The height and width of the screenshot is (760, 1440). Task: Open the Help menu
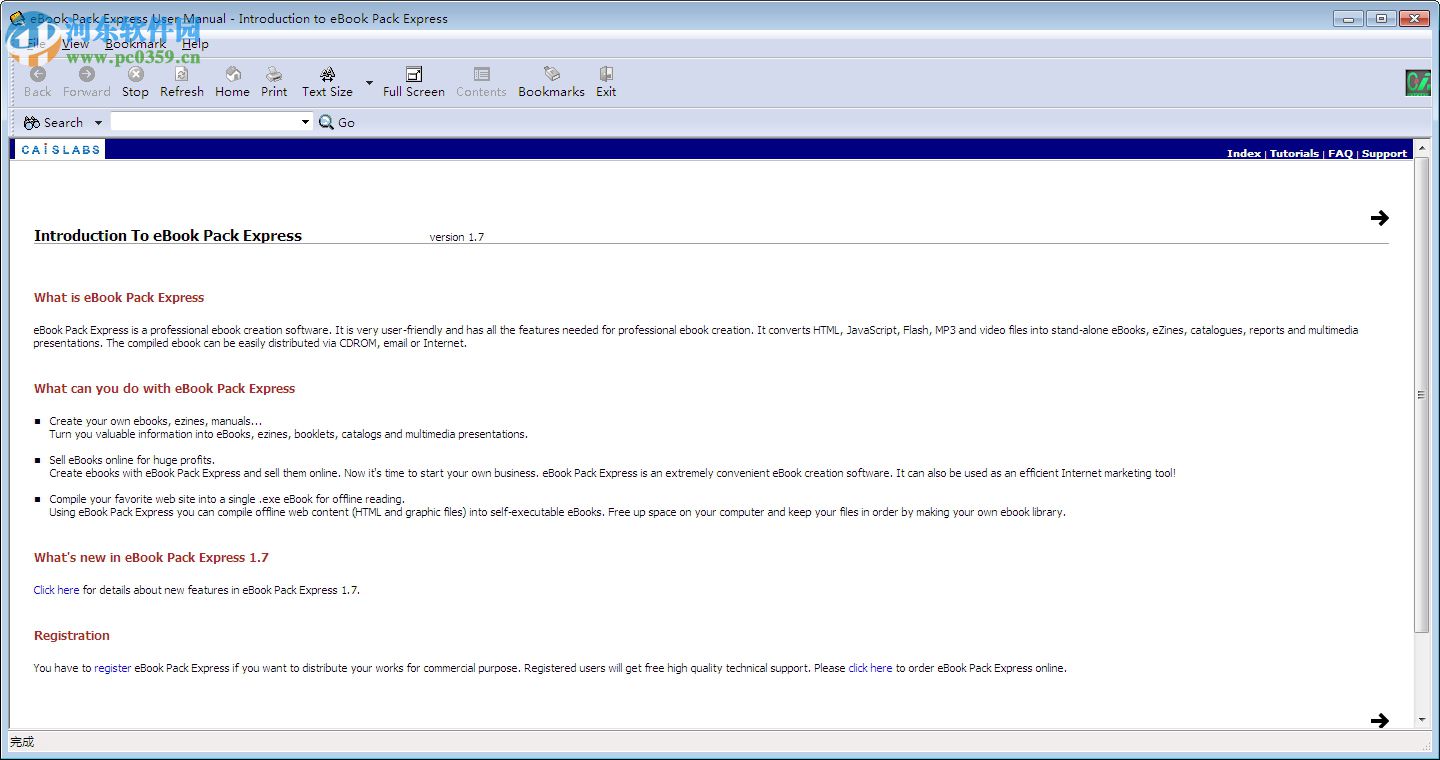195,43
